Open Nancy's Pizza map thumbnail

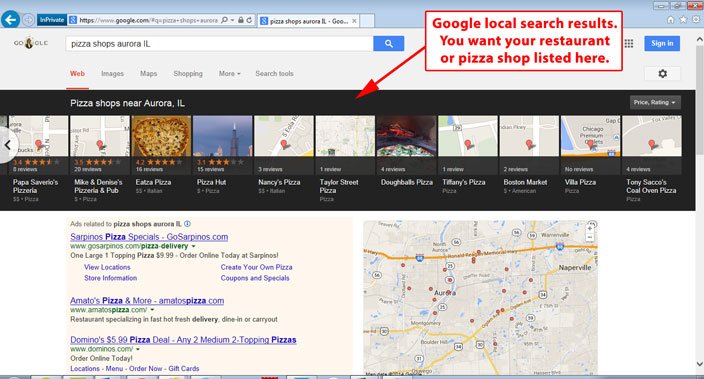tap(284, 137)
